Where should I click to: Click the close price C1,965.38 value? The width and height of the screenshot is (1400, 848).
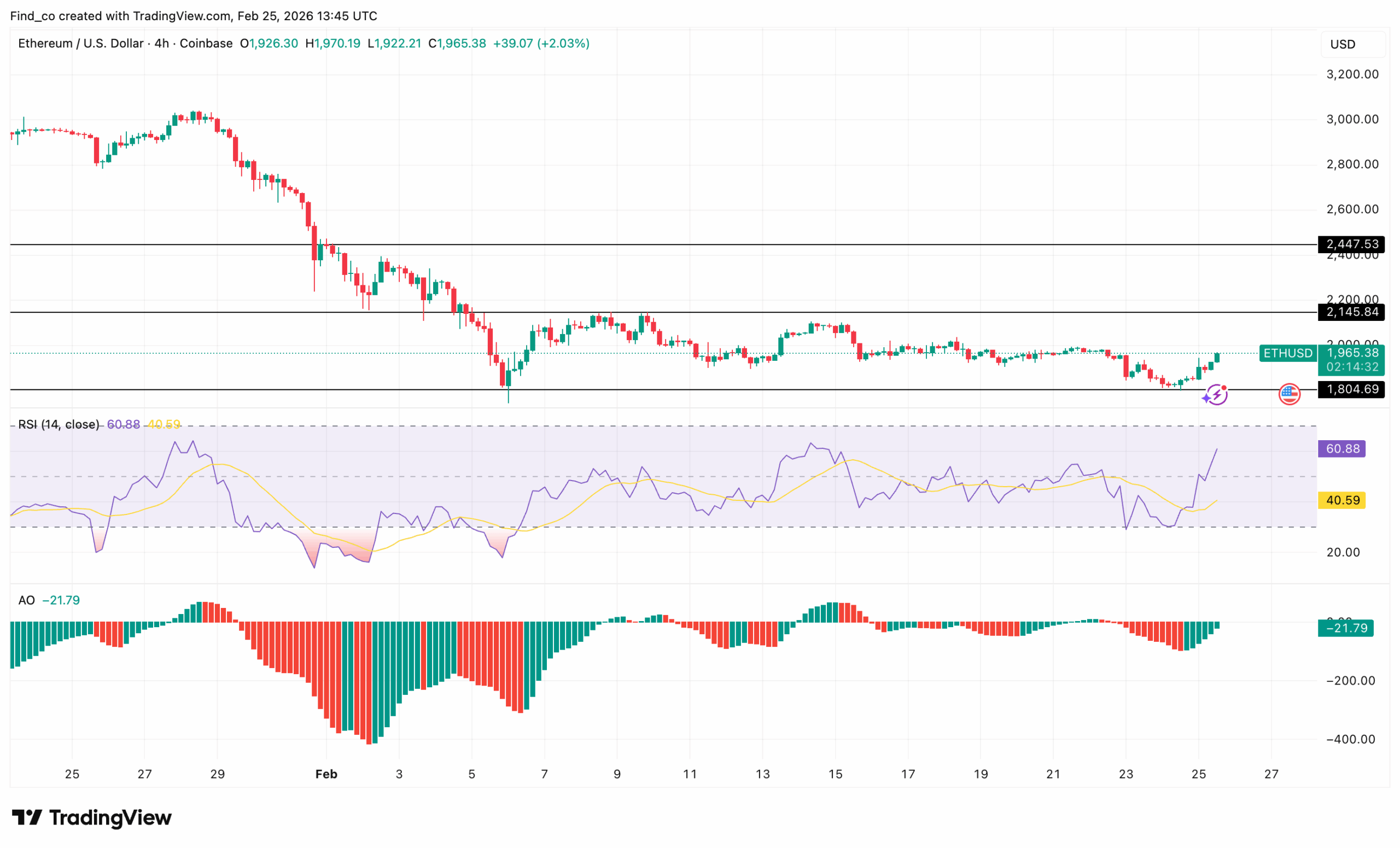[457, 43]
